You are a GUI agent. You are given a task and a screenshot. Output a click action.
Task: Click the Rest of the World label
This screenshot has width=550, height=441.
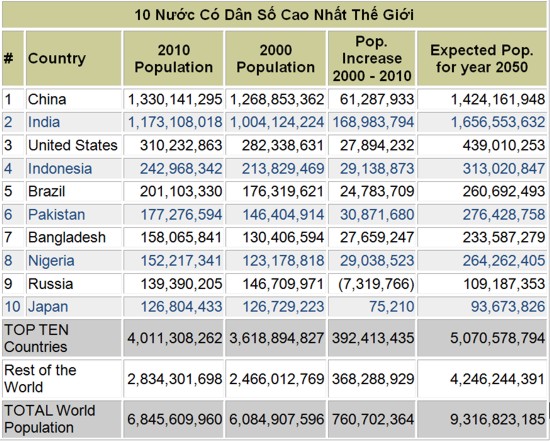40,379
